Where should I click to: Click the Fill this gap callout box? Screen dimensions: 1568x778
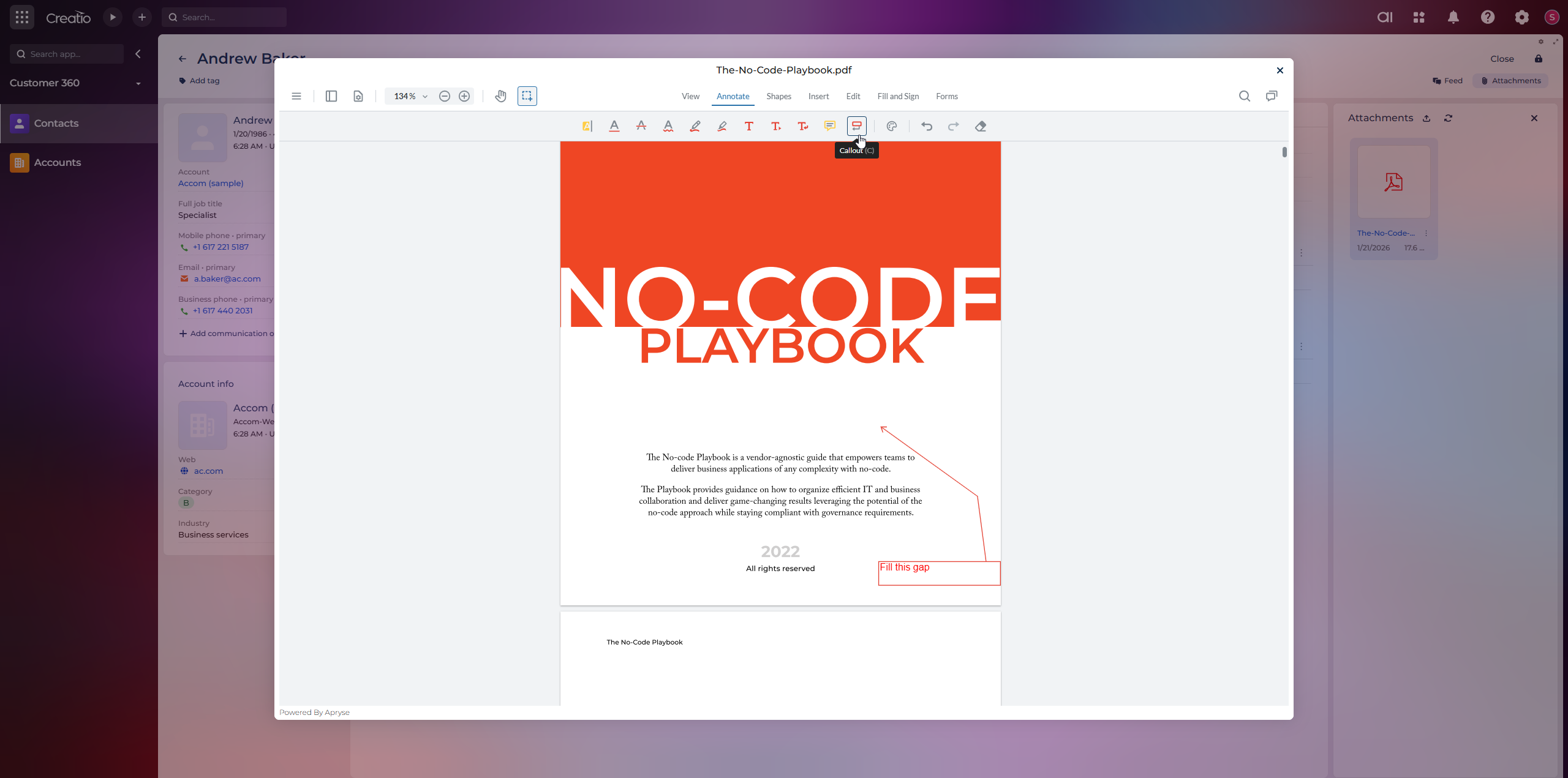(x=938, y=573)
